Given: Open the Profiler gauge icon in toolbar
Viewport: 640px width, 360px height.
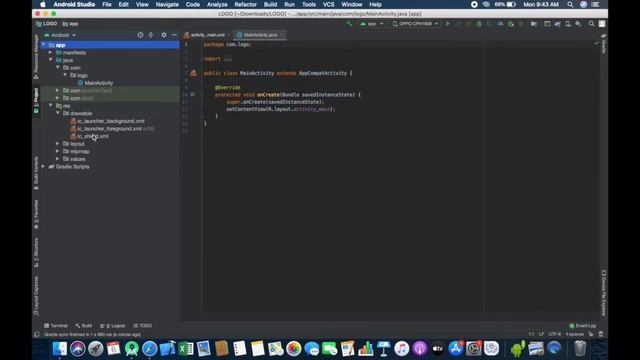Looking at the screenshot, I should pos(500,24).
